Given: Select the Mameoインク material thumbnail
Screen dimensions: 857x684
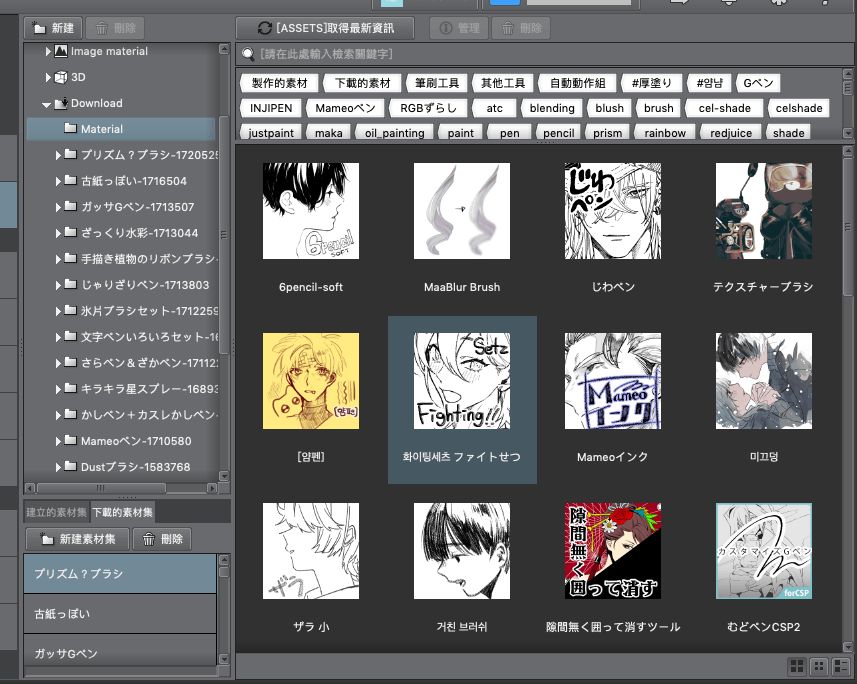Looking at the screenshot, I should [x=613, y=380].
